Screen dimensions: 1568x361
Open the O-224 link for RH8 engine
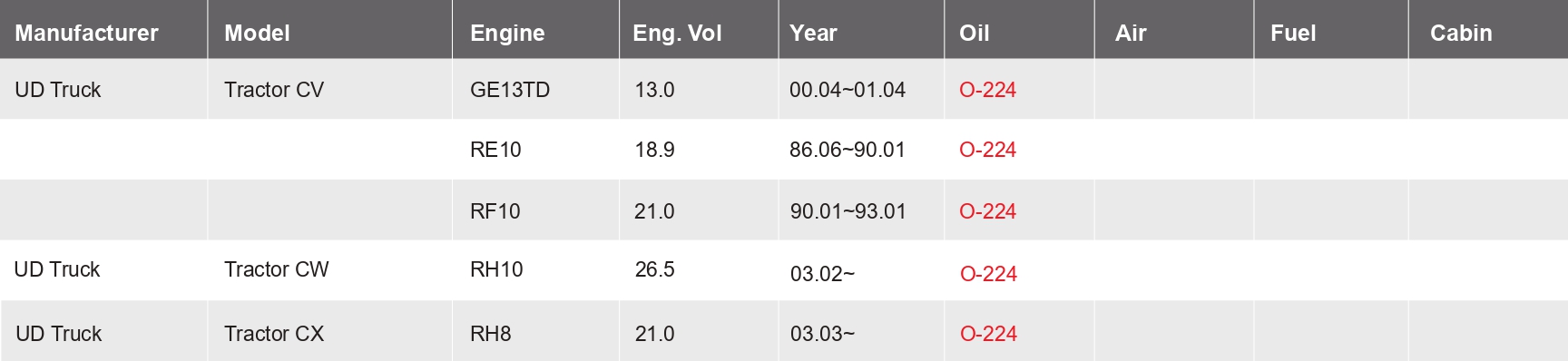(988, 334)
